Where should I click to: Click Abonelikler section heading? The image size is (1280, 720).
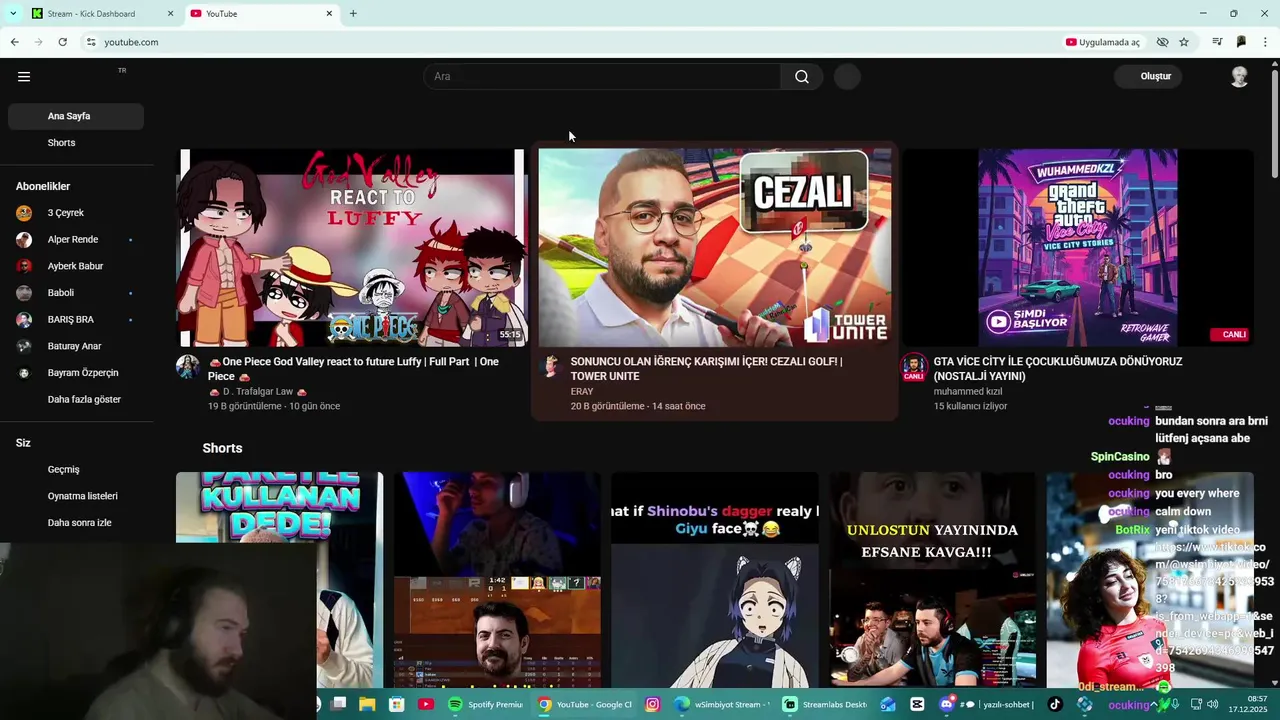coord(43,187)
